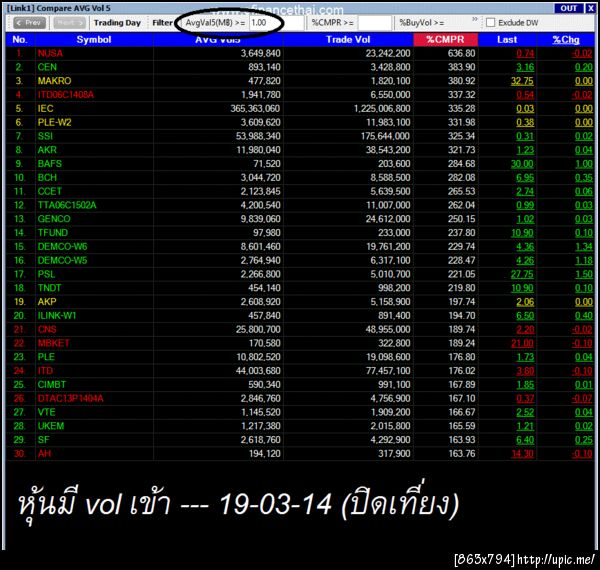600x570 pixels.
Task: Select the GENCO symbol
Action: point(54,219)
